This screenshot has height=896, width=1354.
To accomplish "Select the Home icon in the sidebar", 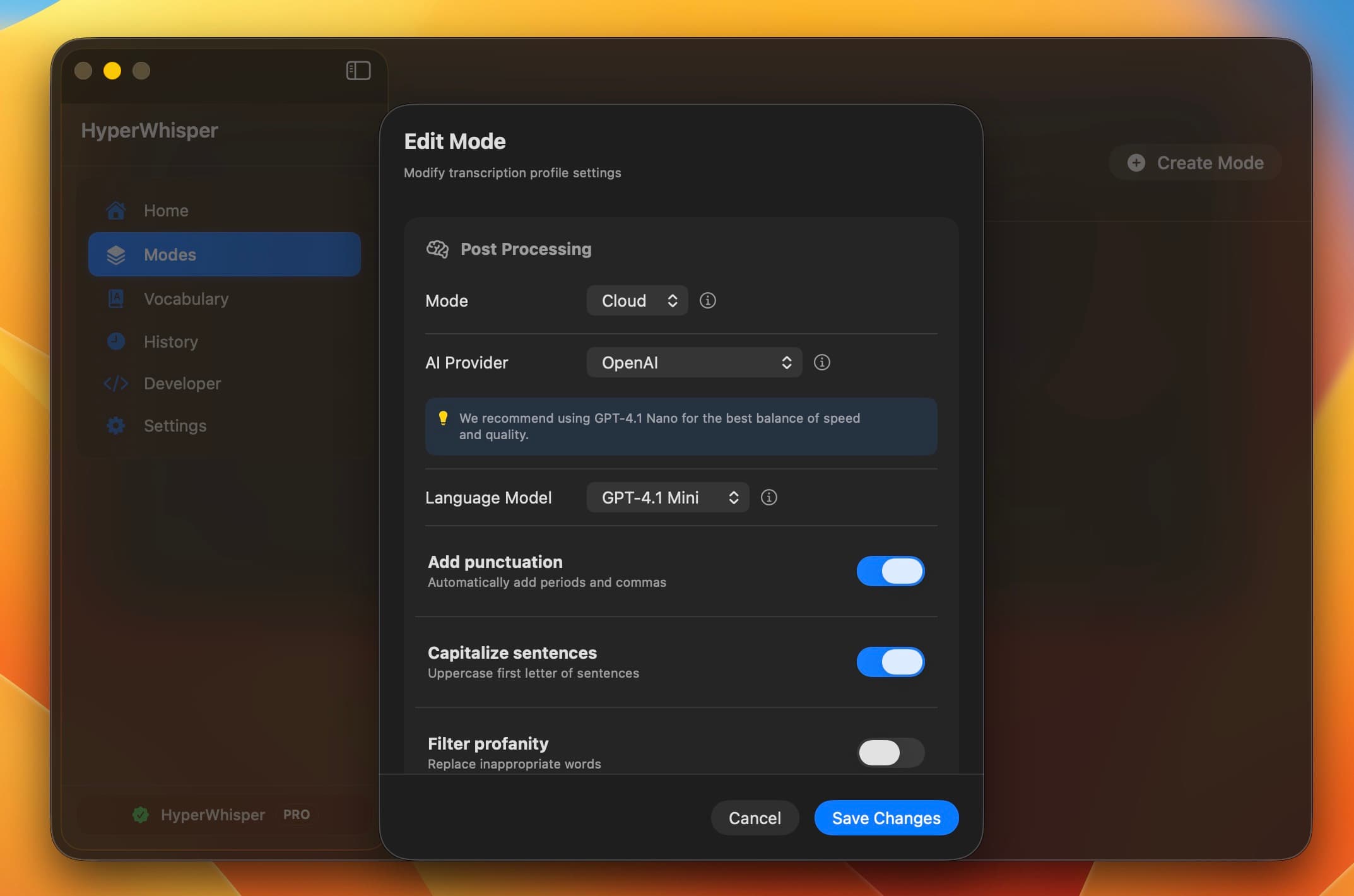I will click(116, 210).
